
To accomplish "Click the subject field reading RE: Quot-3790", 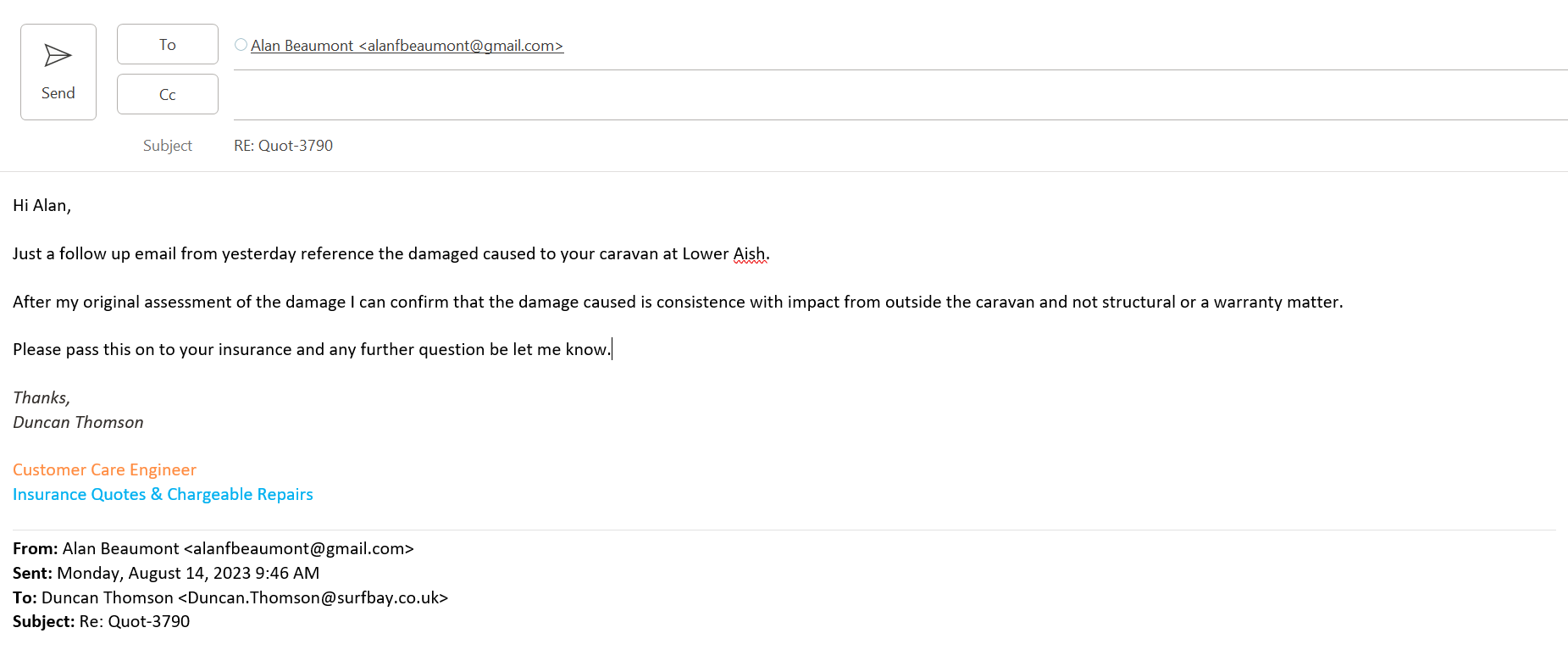I will click(284, 146).
